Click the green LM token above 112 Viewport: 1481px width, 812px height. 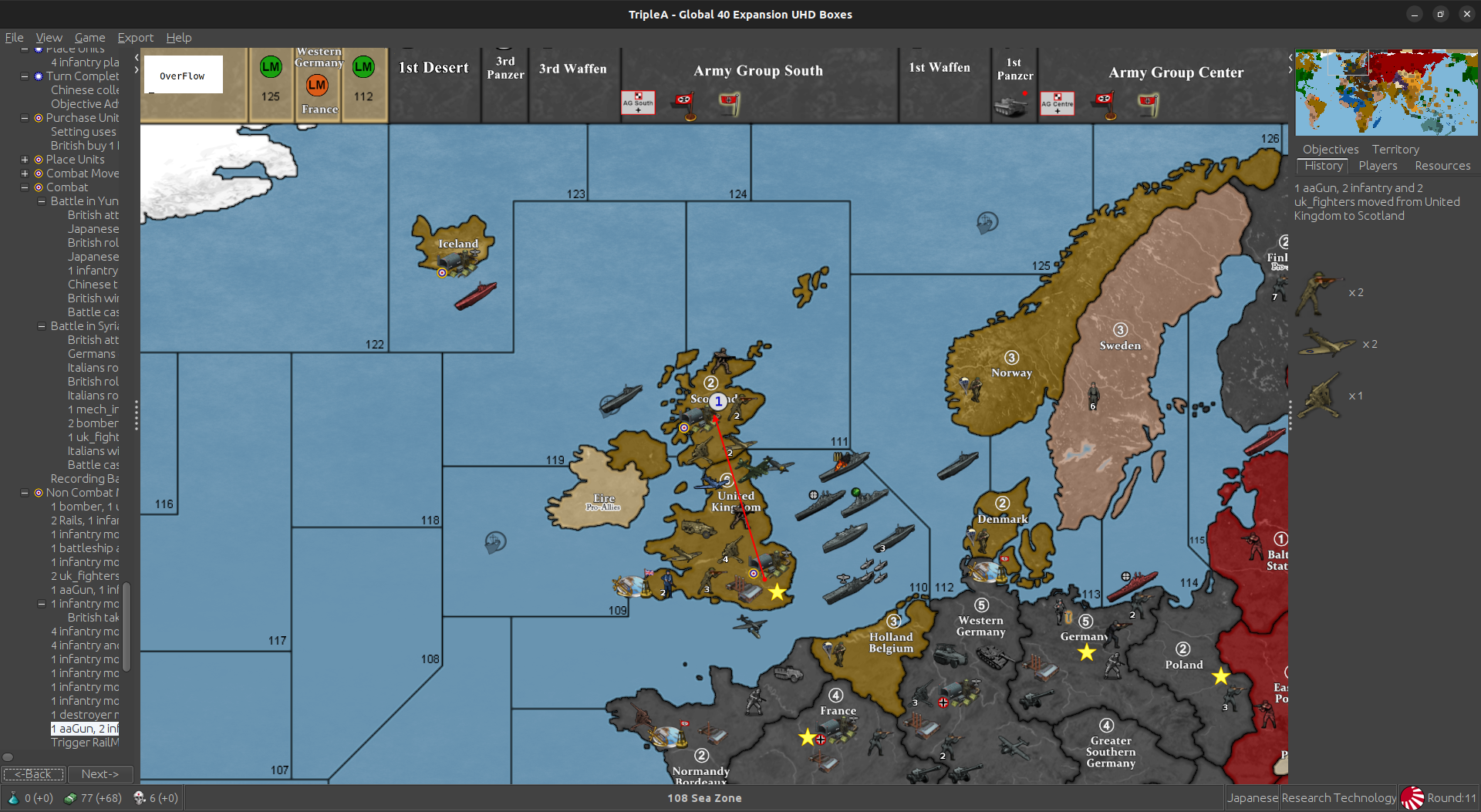coord(363,67)
